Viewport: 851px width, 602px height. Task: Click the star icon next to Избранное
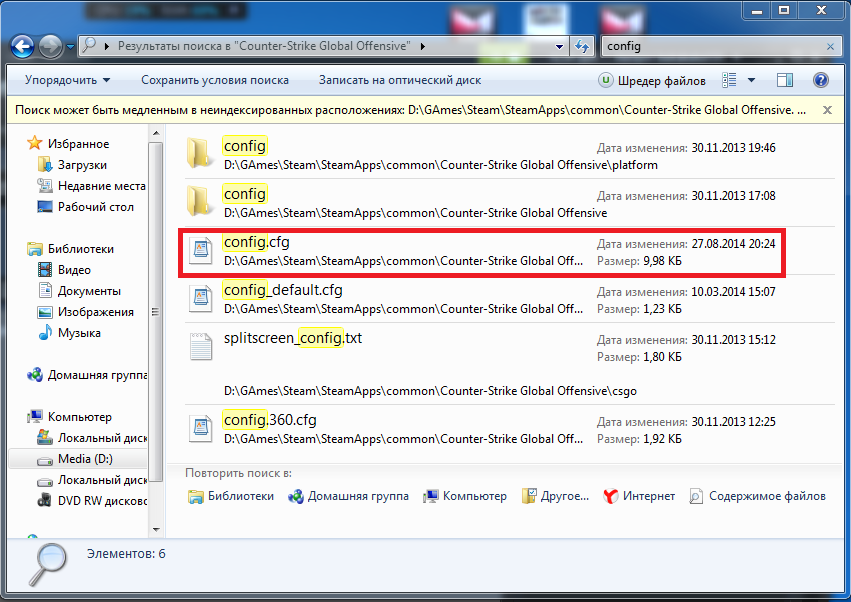click(x=35, y=143)
